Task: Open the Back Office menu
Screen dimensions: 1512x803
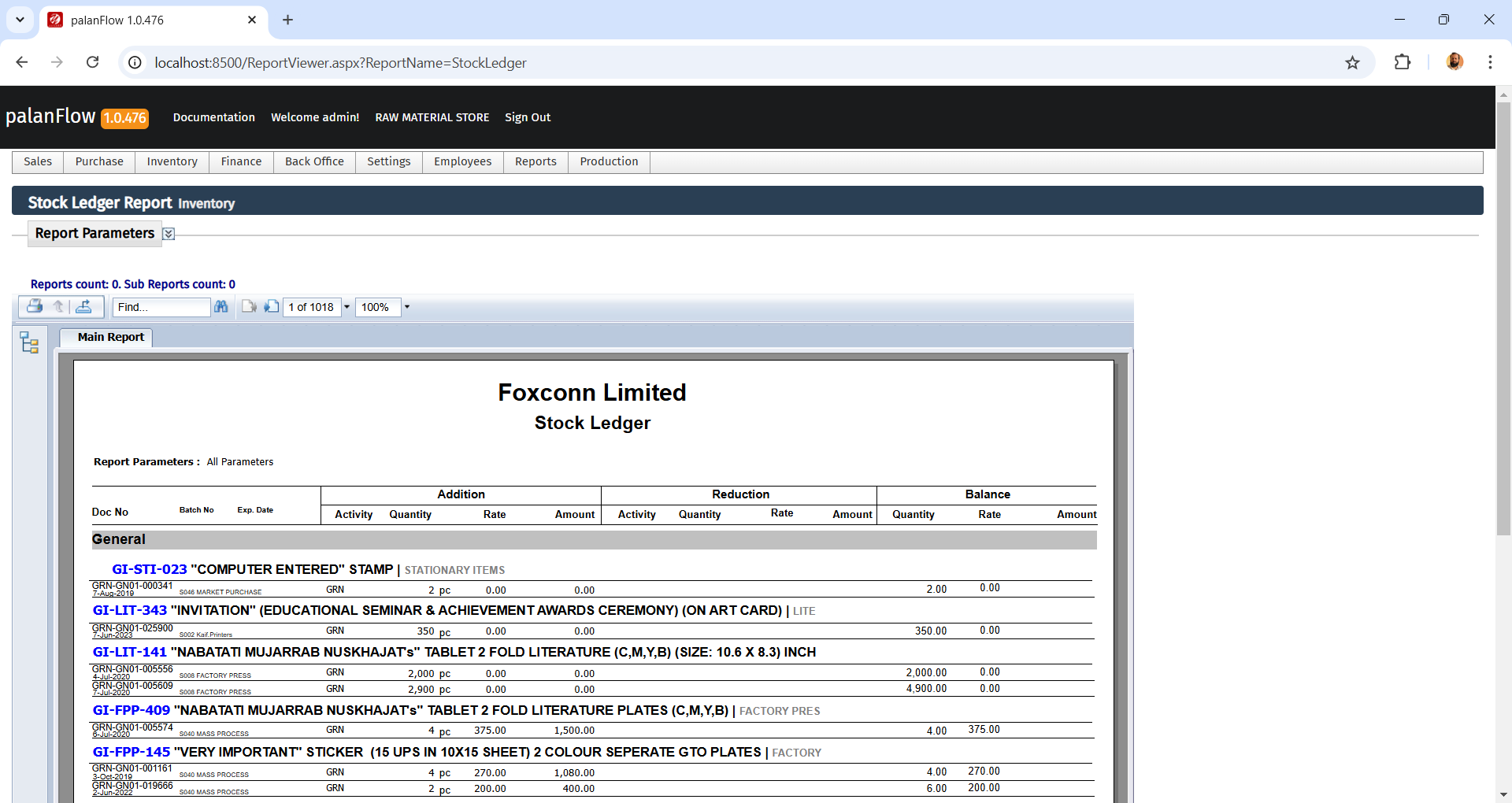Action: point(314,161)
